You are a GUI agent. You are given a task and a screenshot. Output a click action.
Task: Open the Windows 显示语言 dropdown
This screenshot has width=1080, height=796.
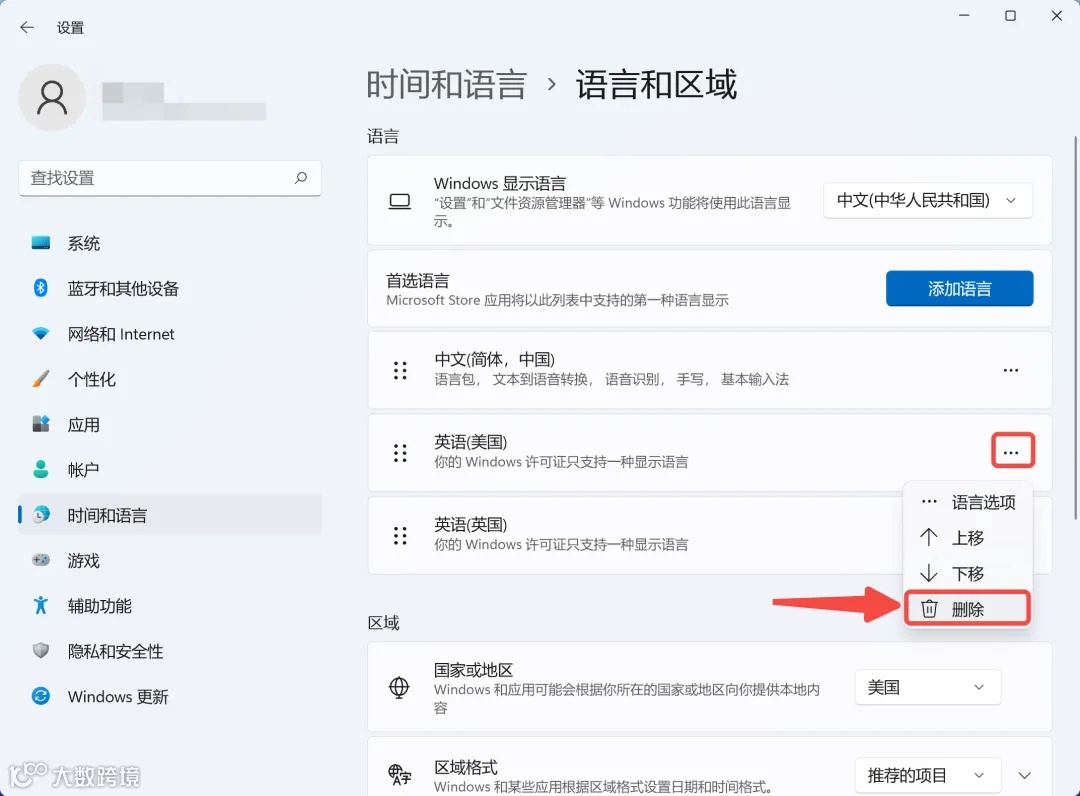pyautogui.click(x=928, y=200)
